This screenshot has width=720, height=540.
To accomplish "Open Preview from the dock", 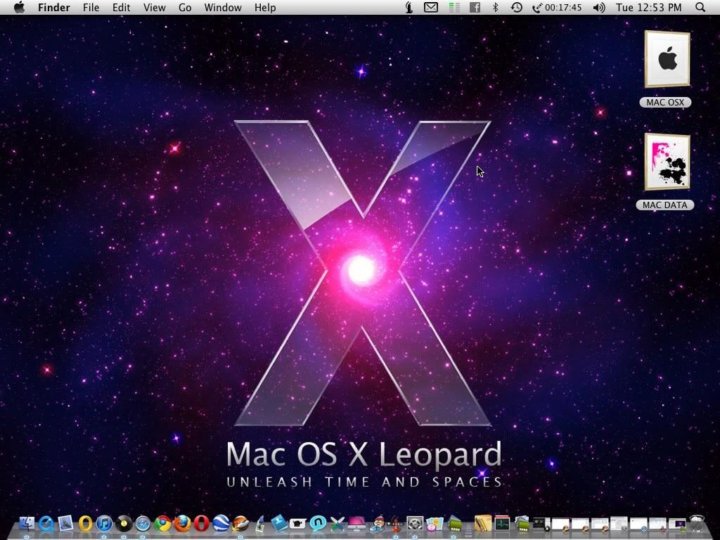I will pos(66,523).
